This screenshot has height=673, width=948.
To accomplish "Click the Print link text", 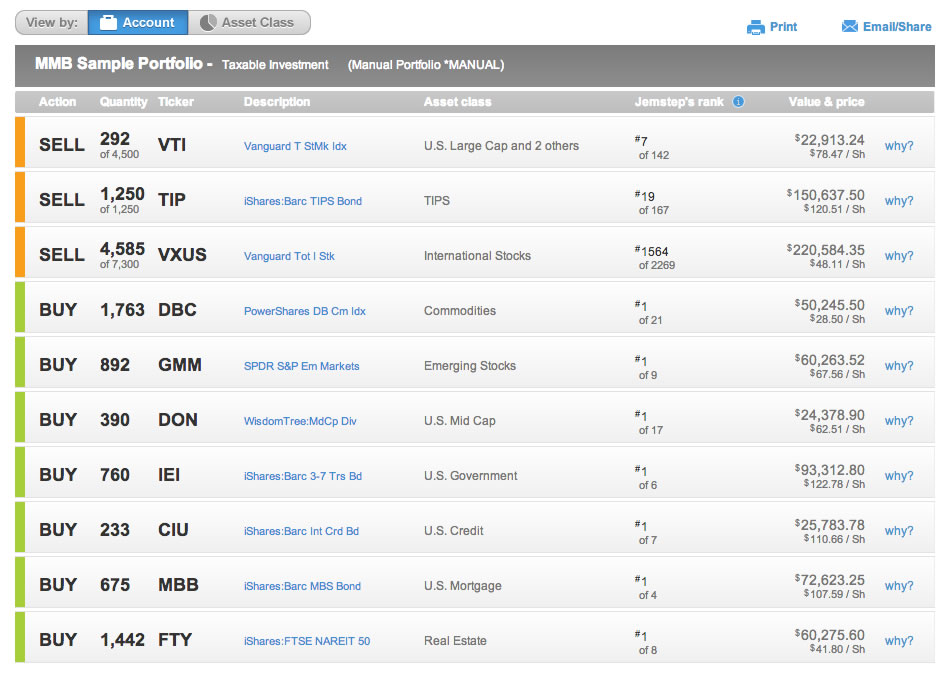I will pos(783,27).
